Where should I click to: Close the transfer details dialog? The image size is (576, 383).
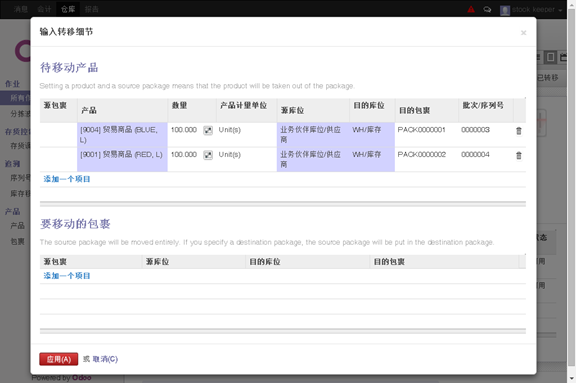[523, 33]
